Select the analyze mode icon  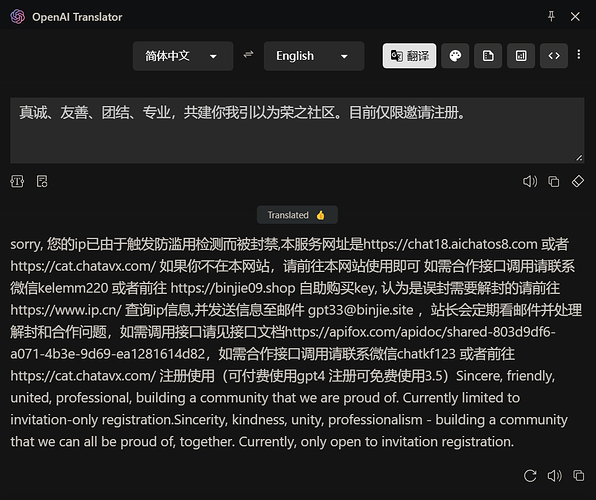pyautogui.click(x=521, y=56)
